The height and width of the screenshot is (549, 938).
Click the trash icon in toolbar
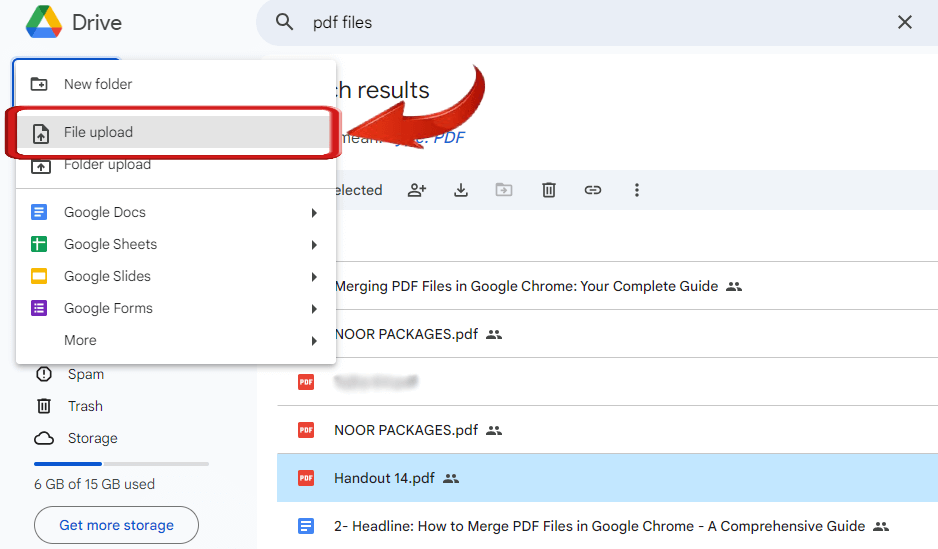pyautogui.click(x=549, y=190)
